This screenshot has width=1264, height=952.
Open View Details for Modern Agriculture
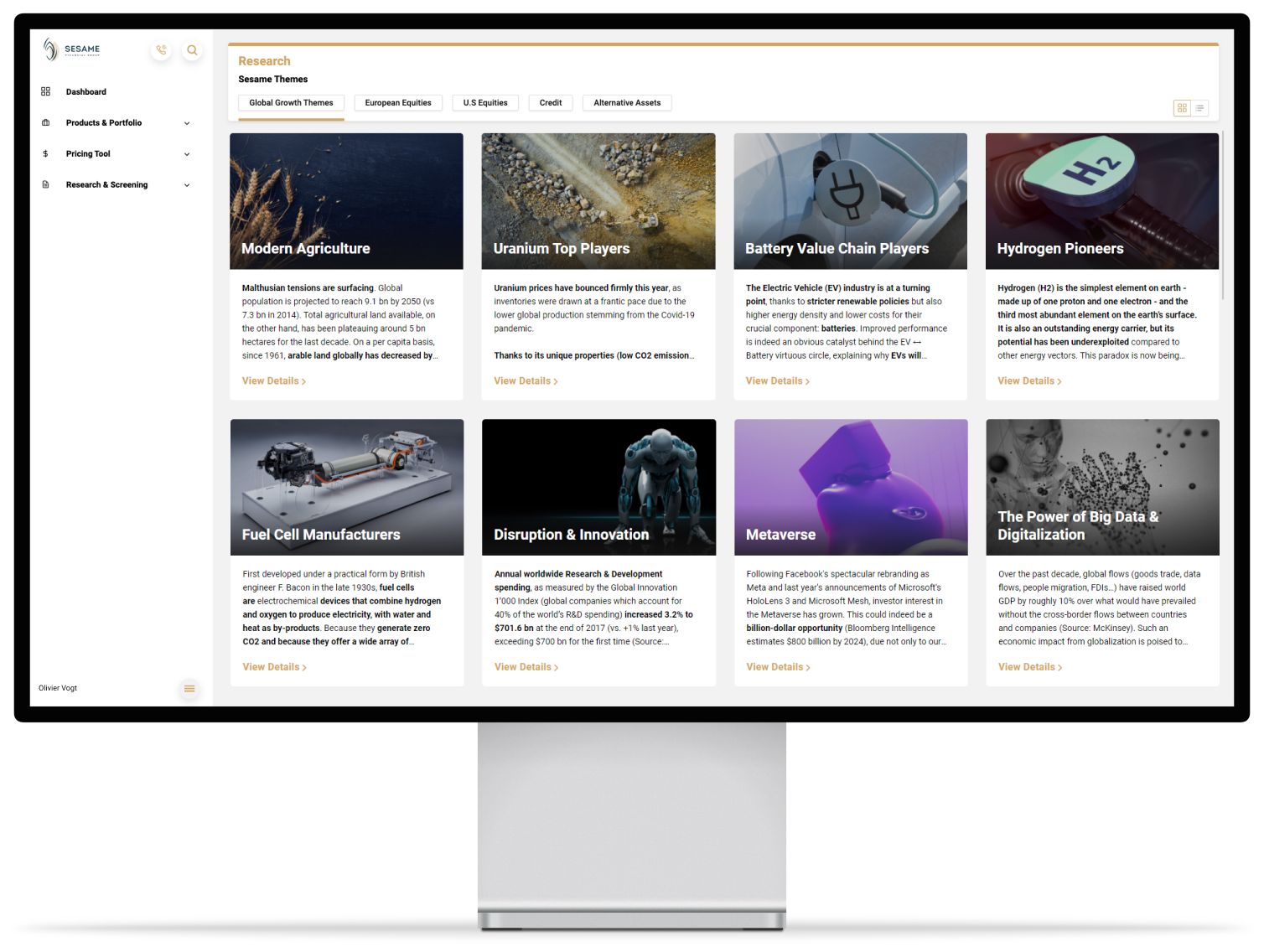[x=273, y=381]
